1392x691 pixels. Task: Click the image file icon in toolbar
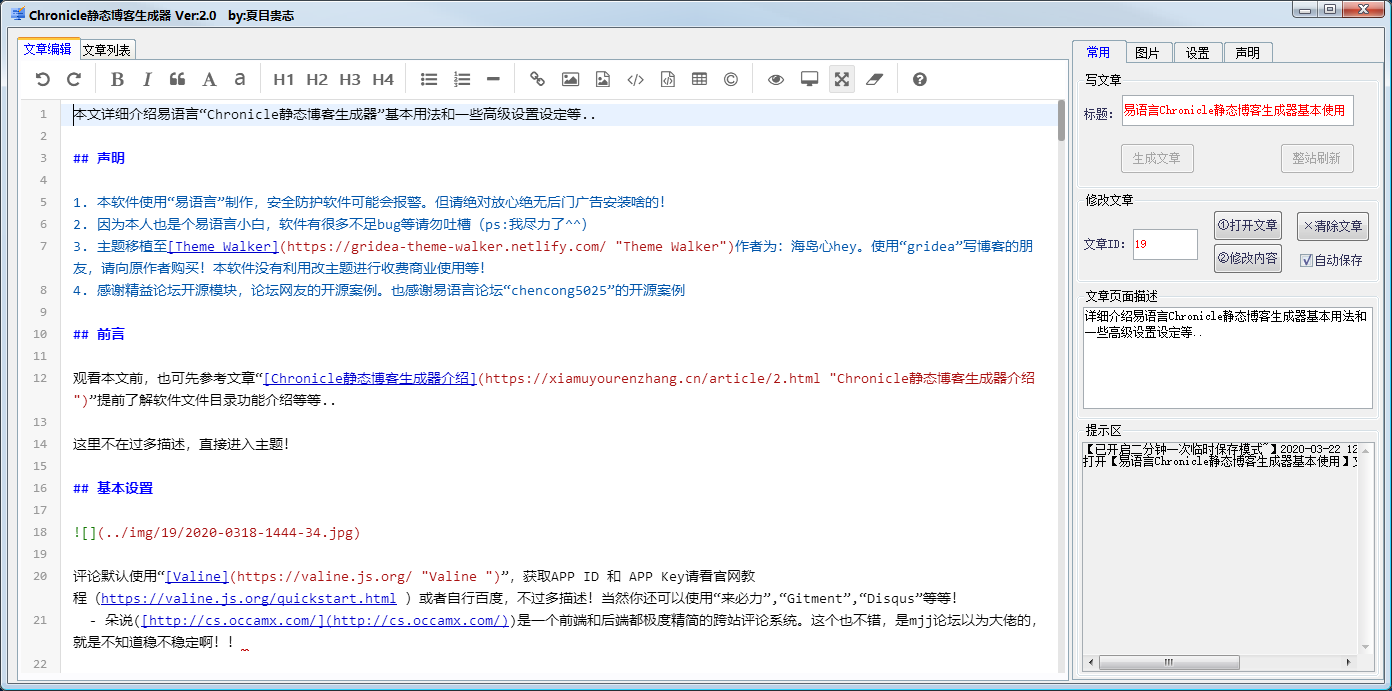tap(603, 80)
